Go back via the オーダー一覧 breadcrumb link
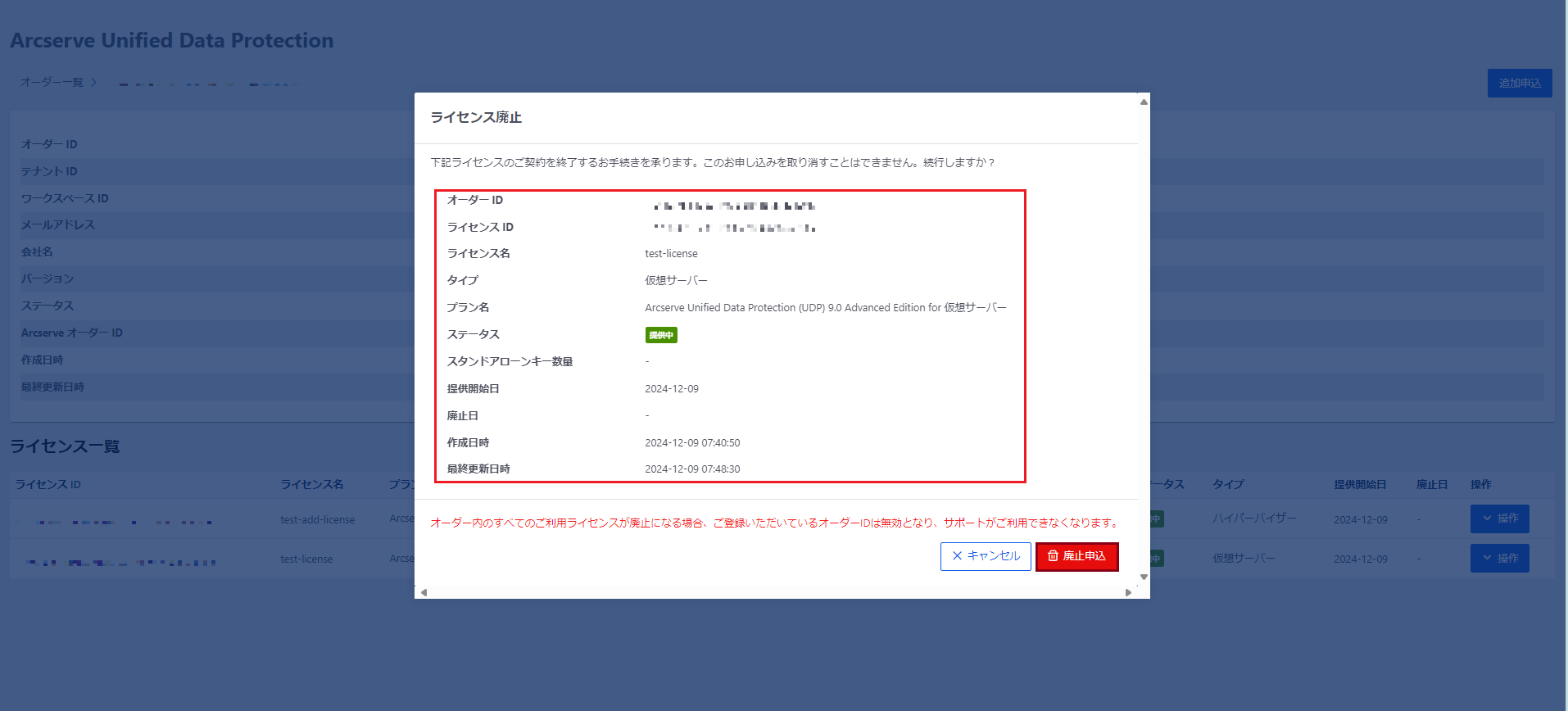Image resolution: width=1568 pixels, height=711 pixels. pyautogui.click(x=52, y=83)
